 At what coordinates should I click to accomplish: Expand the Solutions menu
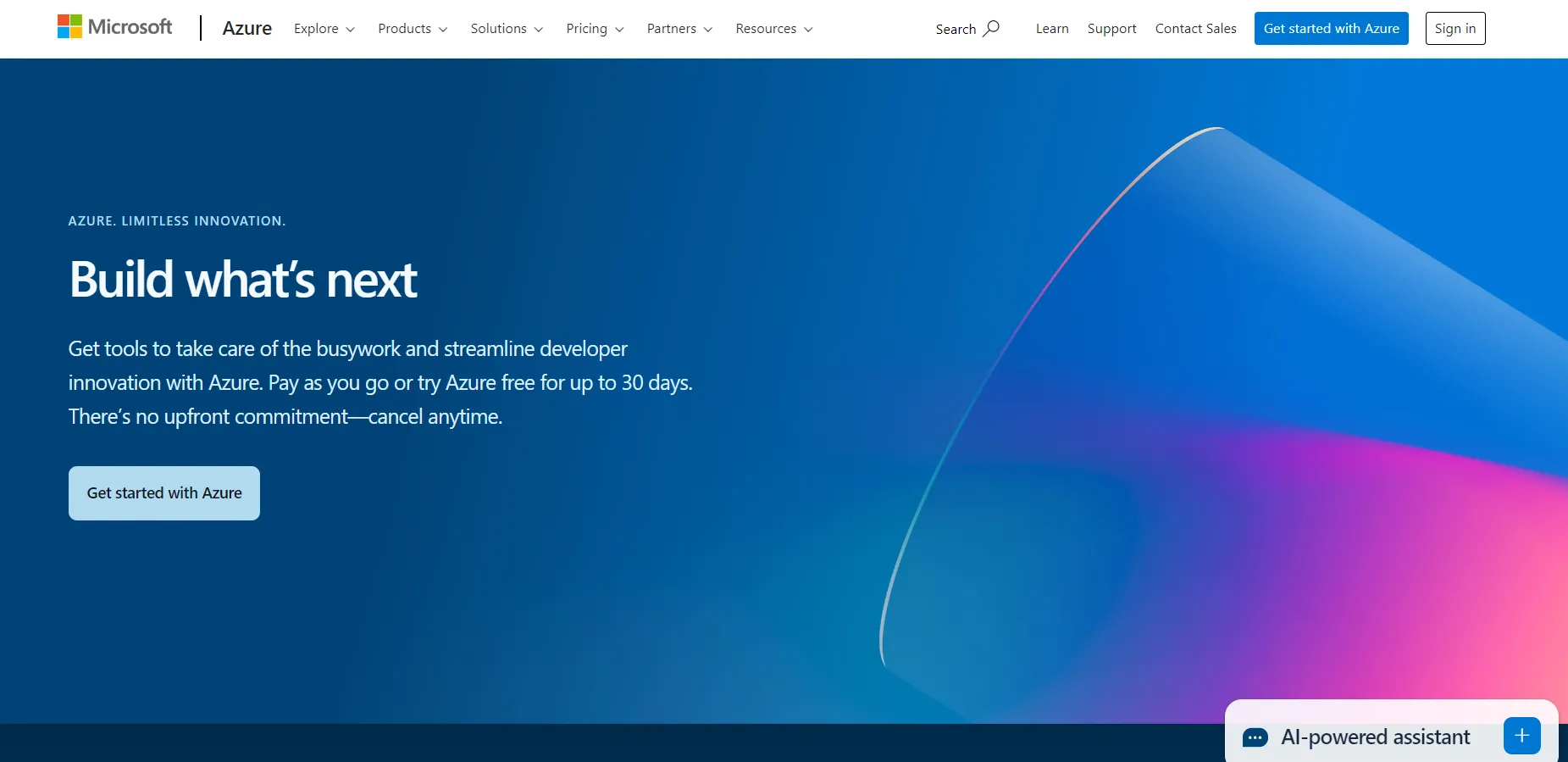point(507,29)
